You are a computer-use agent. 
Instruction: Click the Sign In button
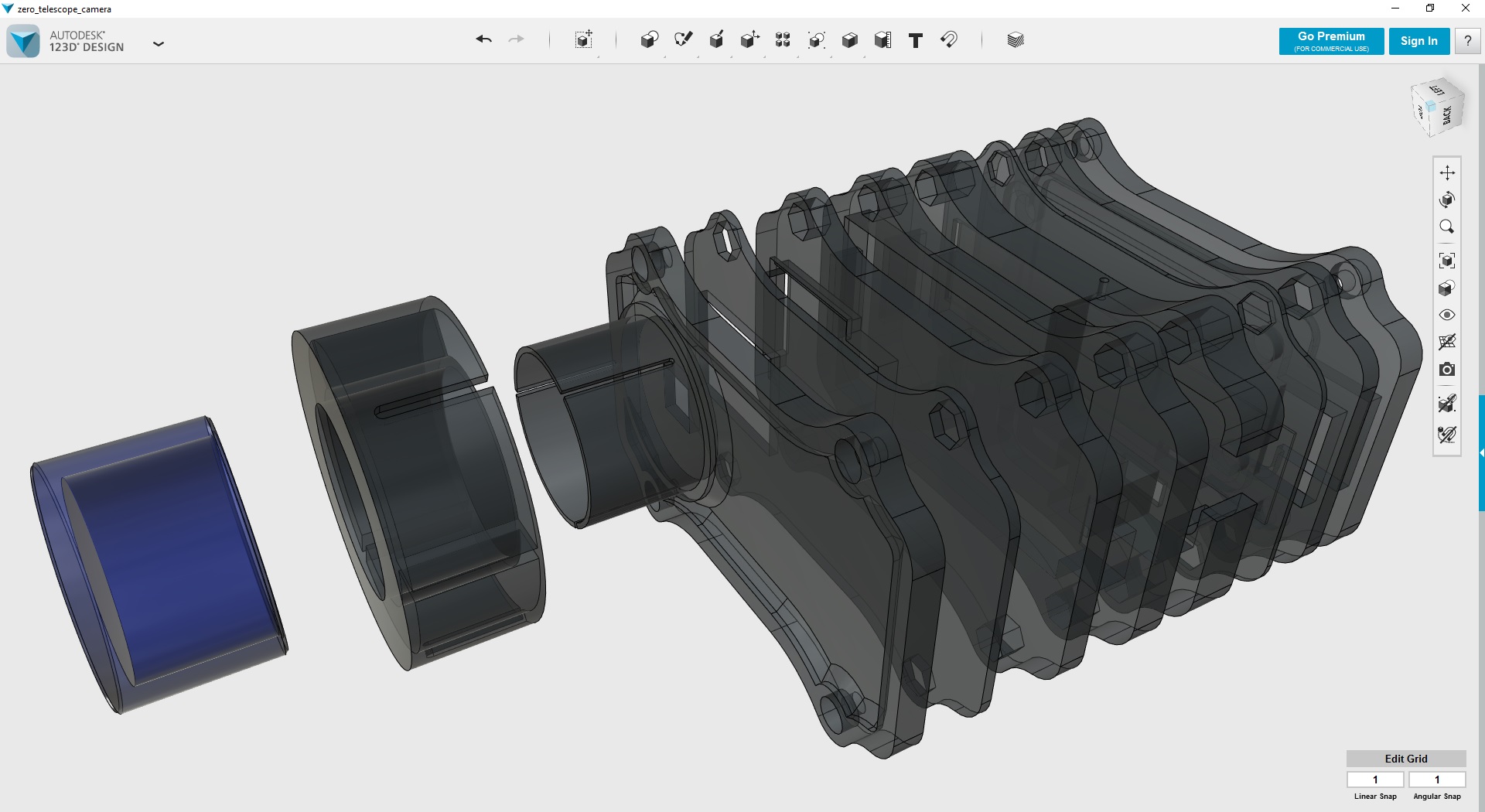pos(1418,41)
